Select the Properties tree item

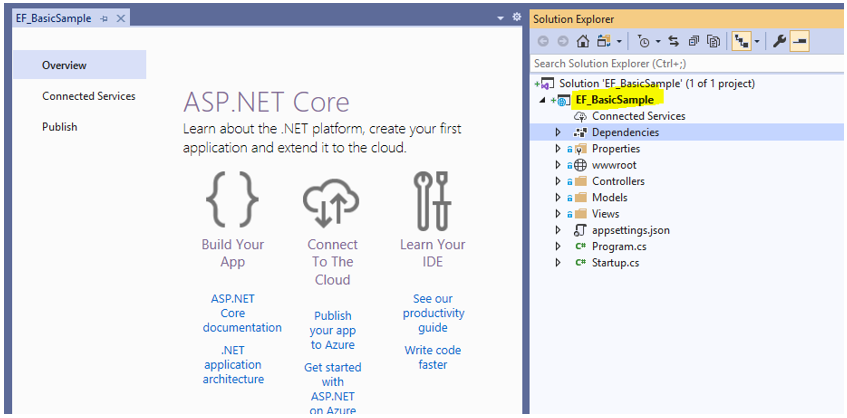pyautogui.click(x=616, y=149)
